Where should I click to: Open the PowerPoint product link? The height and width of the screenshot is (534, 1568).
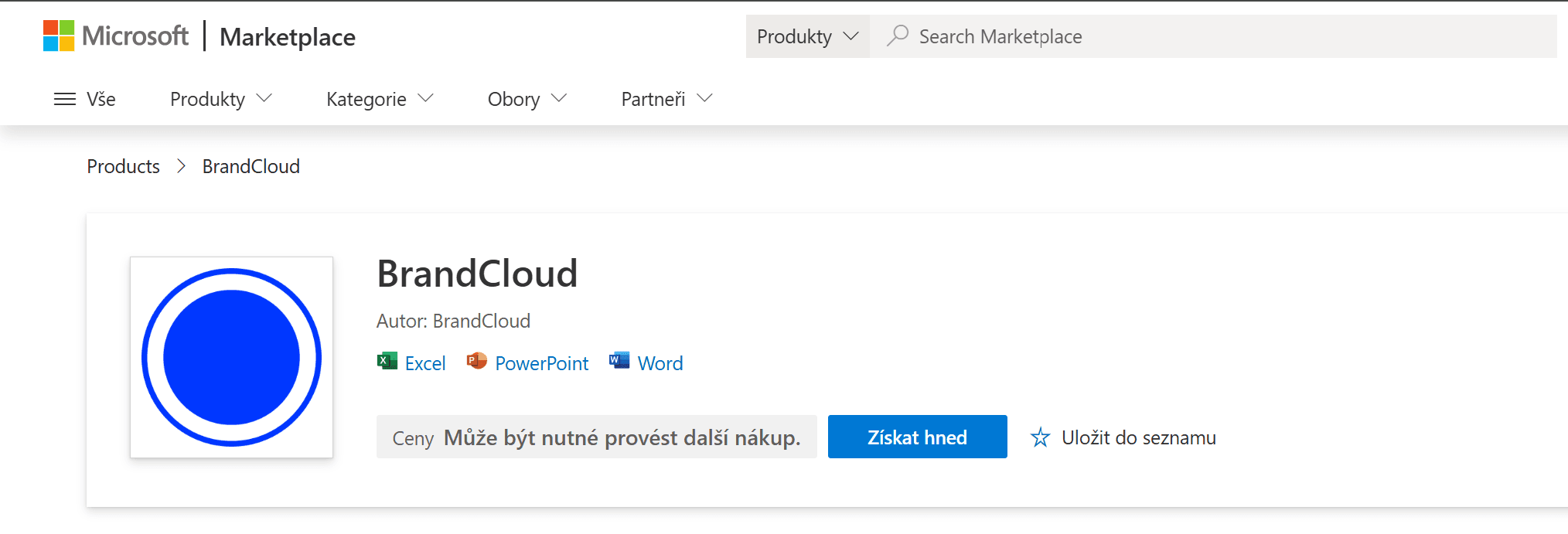(x=542, y=363)
